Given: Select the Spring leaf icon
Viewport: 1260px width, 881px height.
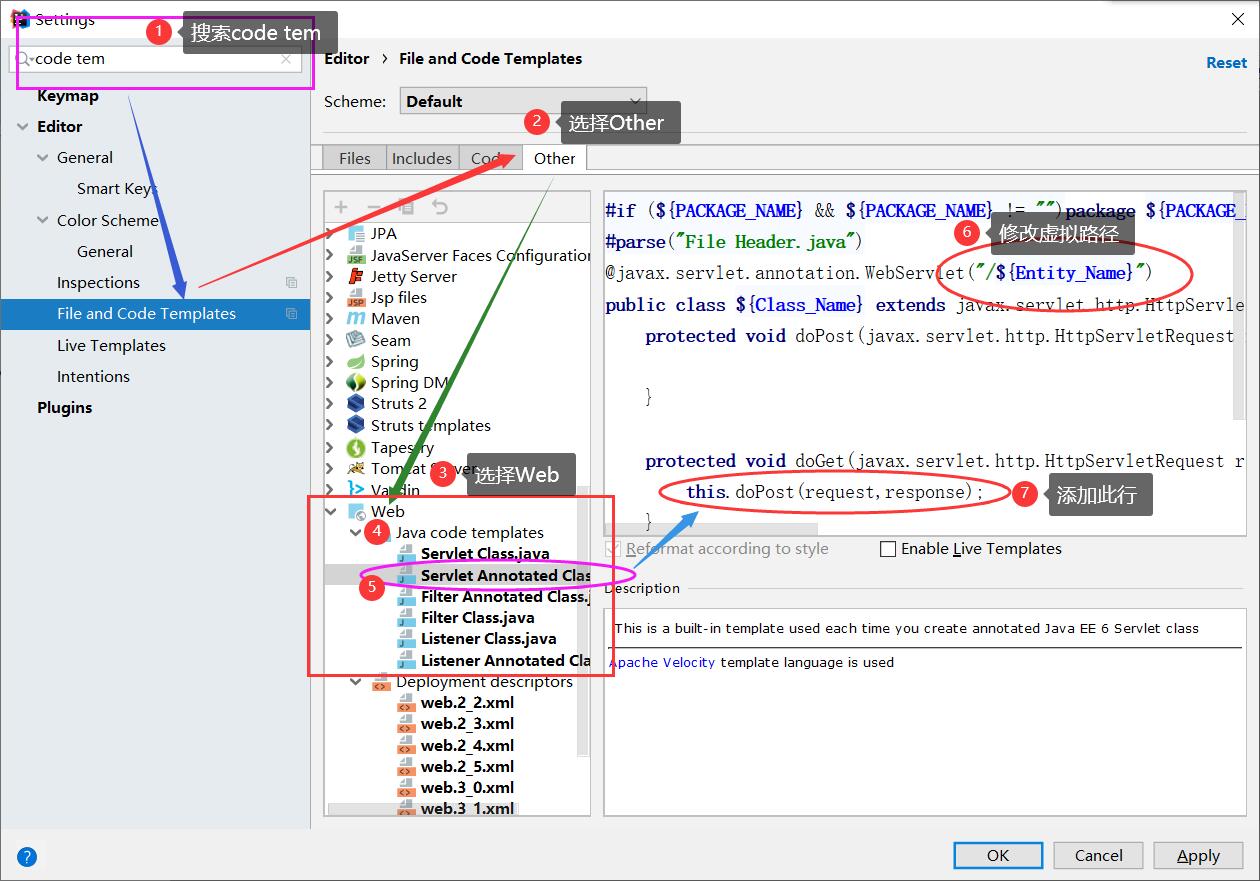Looking at the screenshot, I should coord(356,361).
